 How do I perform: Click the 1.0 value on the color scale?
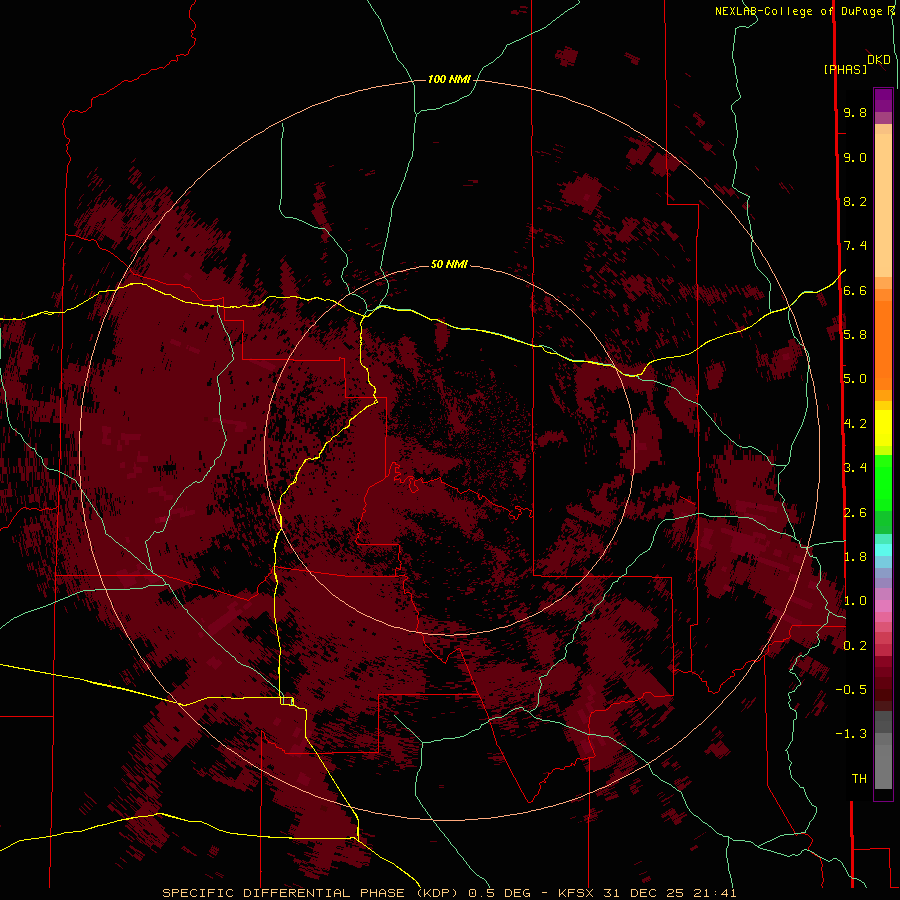click(855, 600)
